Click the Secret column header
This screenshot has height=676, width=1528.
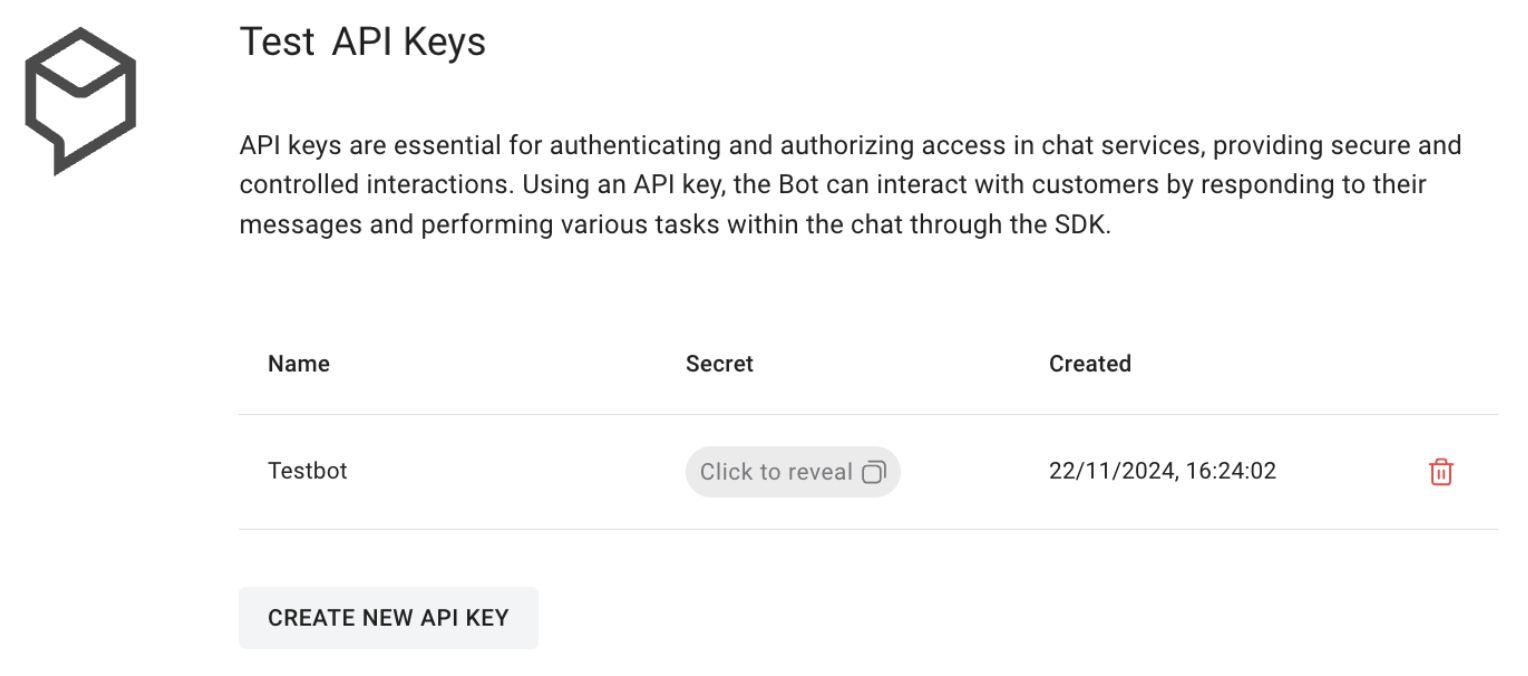coord(719,363)
